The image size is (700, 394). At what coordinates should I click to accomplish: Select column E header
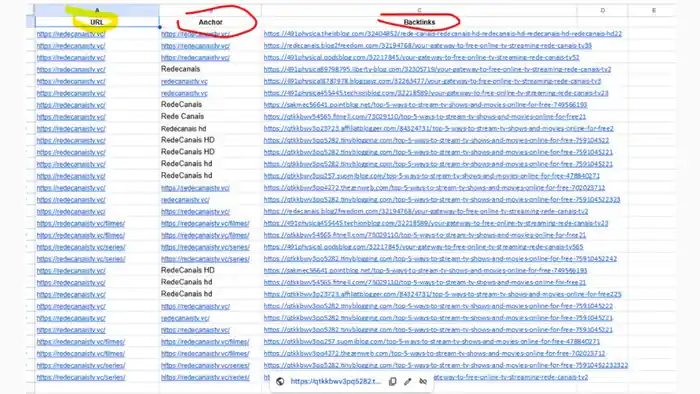tap(654, 10)
